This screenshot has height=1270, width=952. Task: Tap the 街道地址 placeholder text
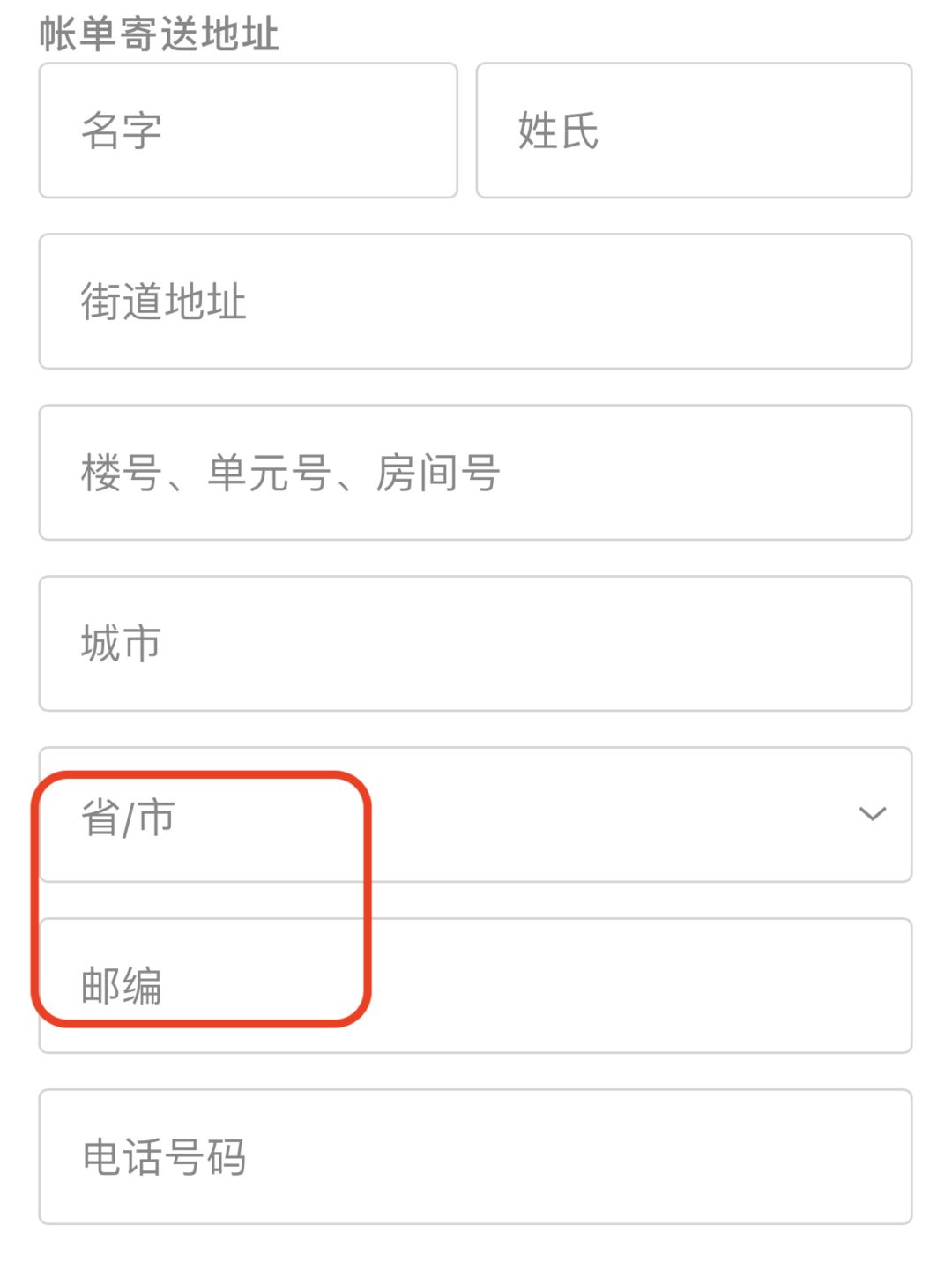tap(163, 302)
